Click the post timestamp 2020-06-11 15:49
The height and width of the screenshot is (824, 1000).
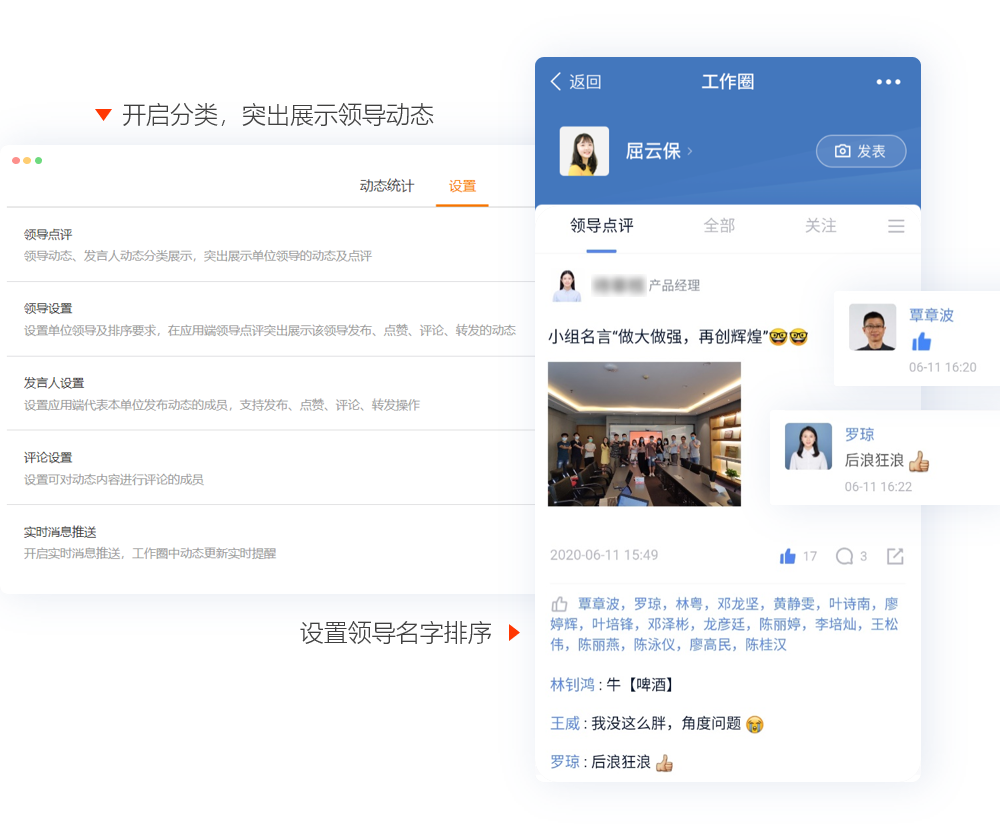click(x=604, y=555)
